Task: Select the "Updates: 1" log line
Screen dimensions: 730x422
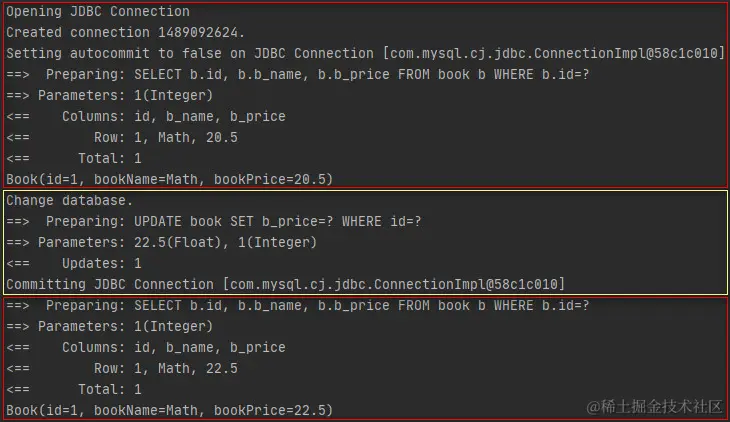Action: [101, 263]
